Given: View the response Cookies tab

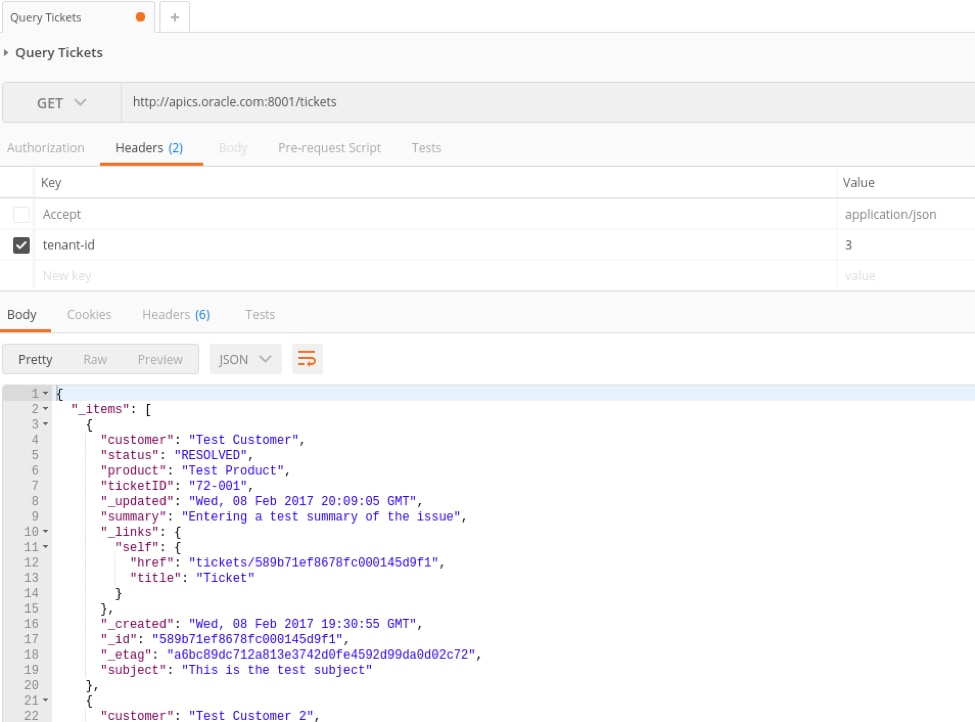Looking at the screenshot, I should tap(89, 313).
